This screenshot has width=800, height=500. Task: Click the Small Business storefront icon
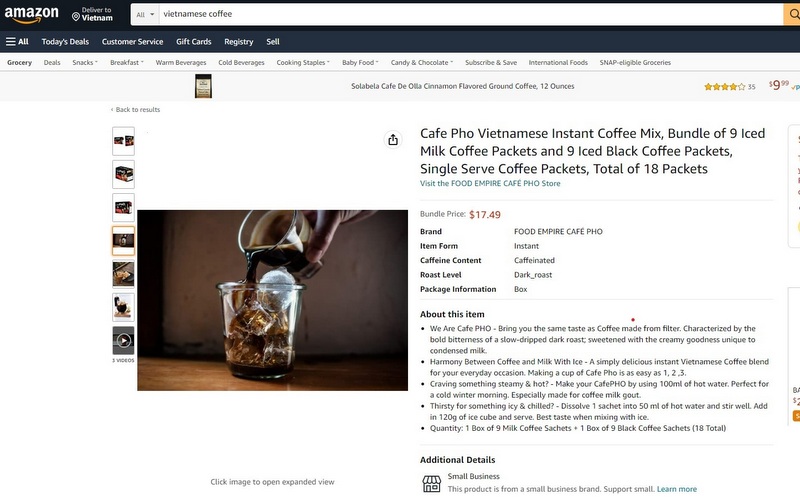pos(432,483)
